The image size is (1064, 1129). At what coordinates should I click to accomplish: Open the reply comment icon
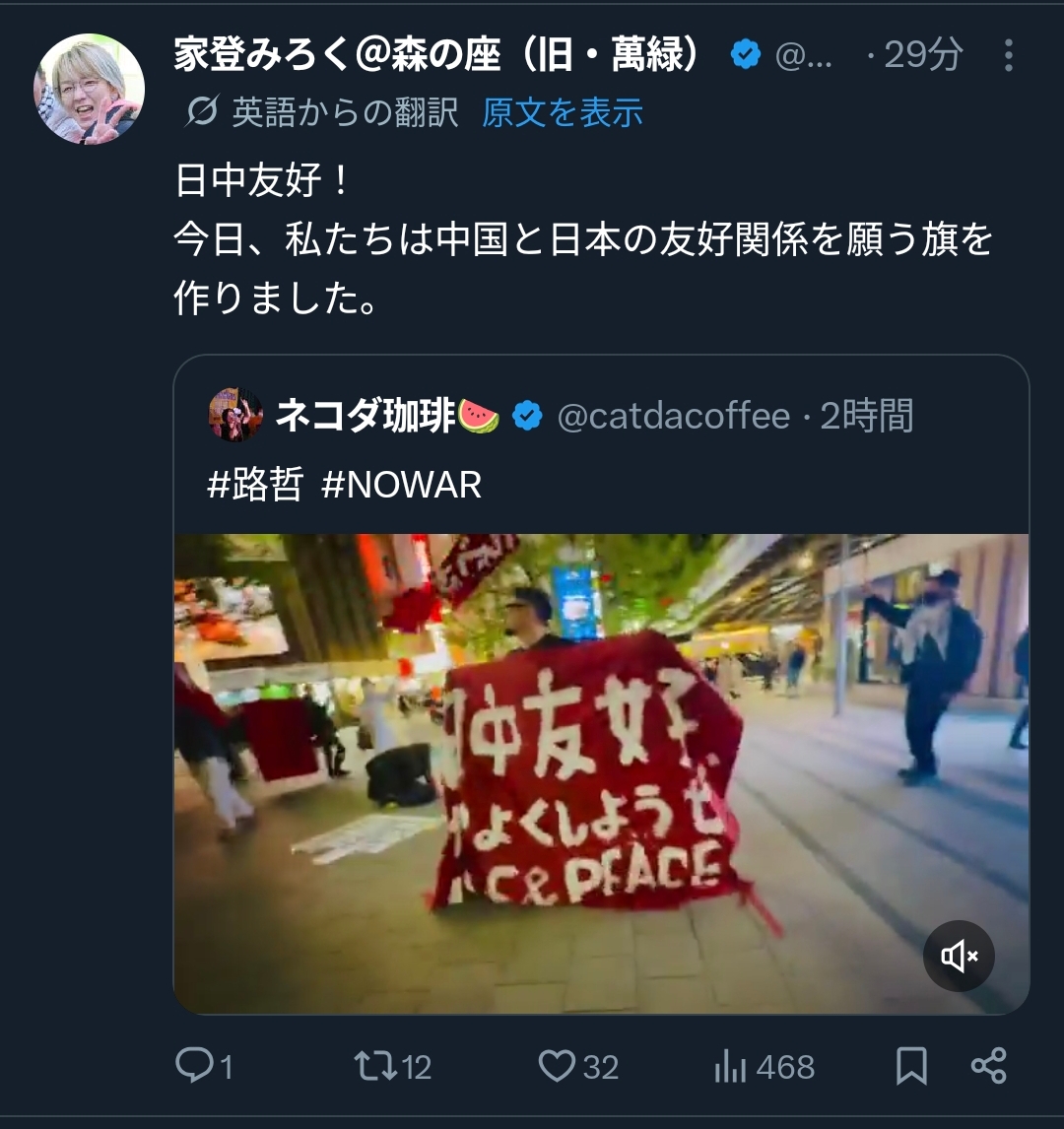click(195, 1065)
